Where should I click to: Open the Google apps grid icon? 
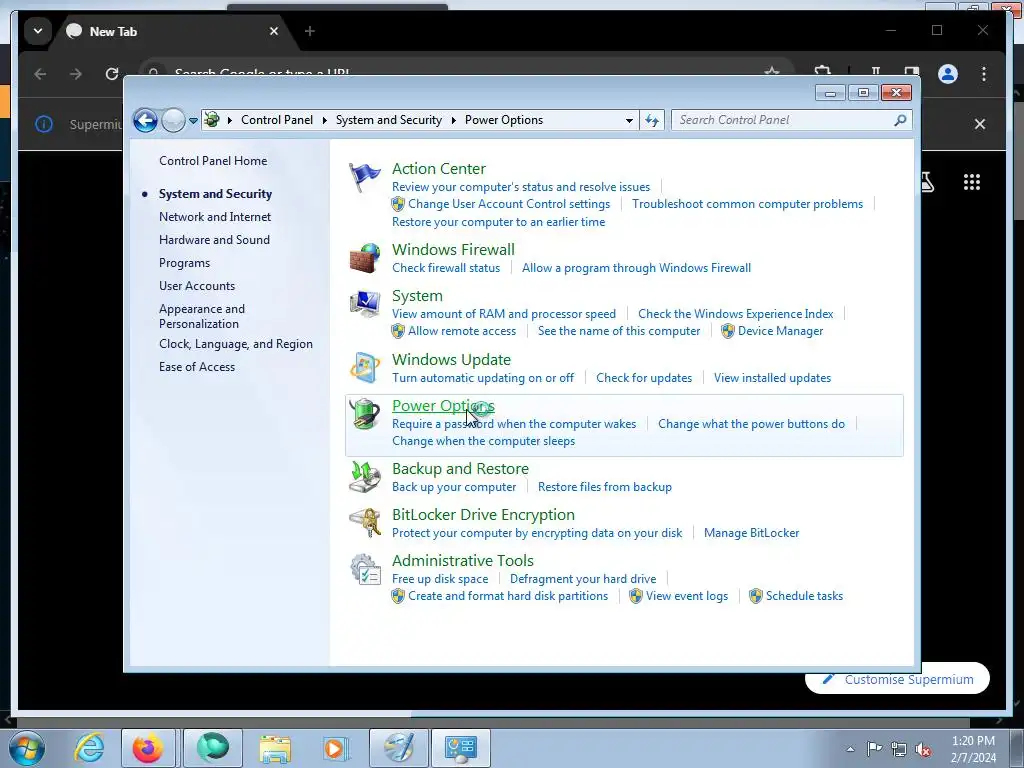click(x=972, y=182)
